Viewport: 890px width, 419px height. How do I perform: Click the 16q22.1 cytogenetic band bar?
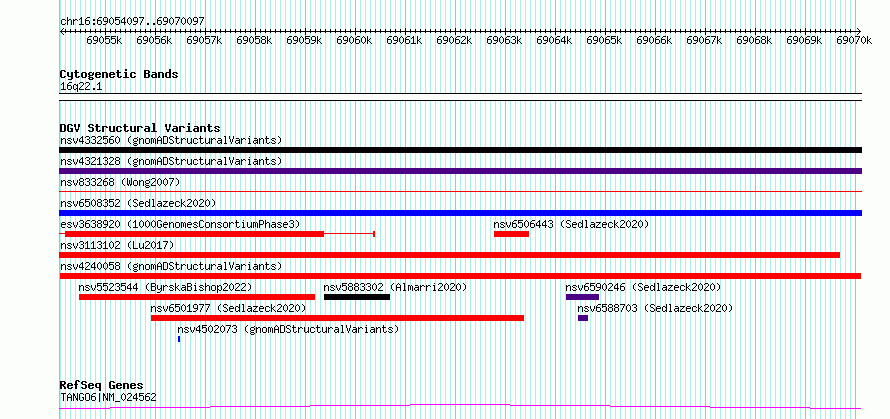460,97
